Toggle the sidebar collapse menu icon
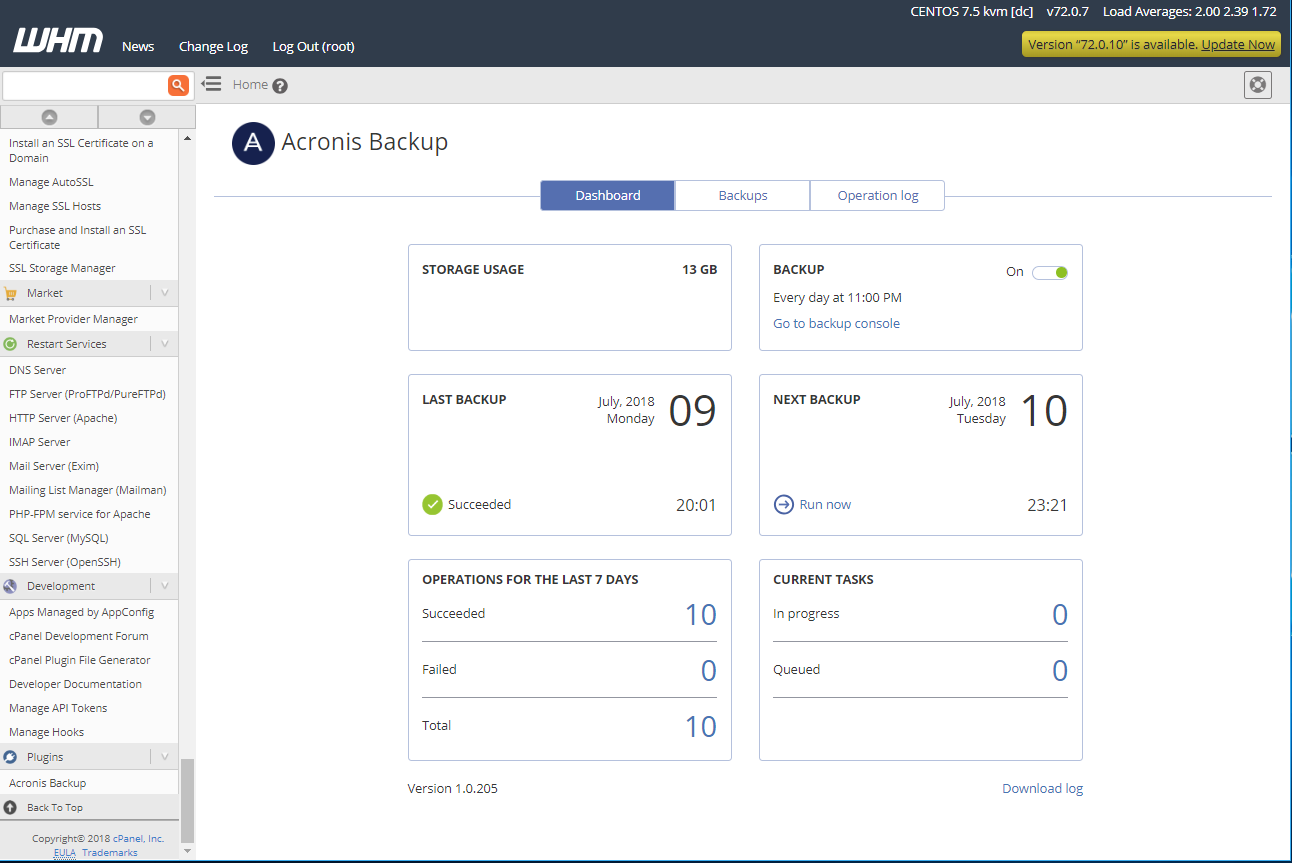This screenshot has height=863, width=1292. point(211,84)
